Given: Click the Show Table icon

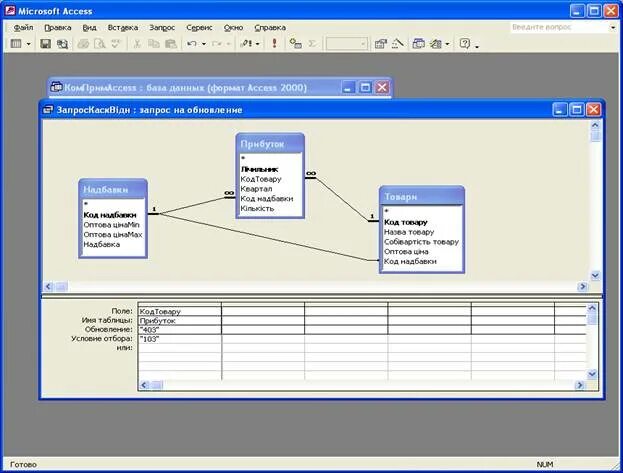Looking at the screenshot, I should 296,43.
